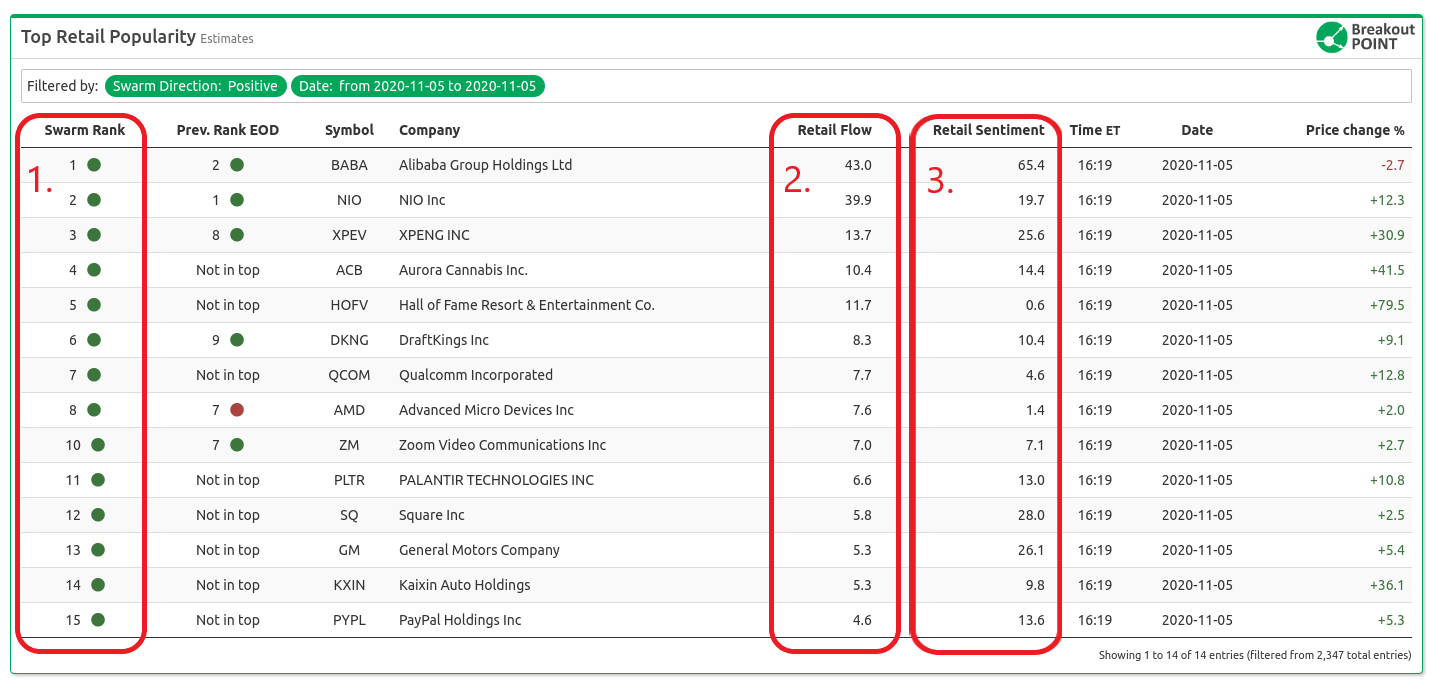Select DraftKings Inc company name
Viewport: 1431px width, 683px height.
[x=444, y=340]
